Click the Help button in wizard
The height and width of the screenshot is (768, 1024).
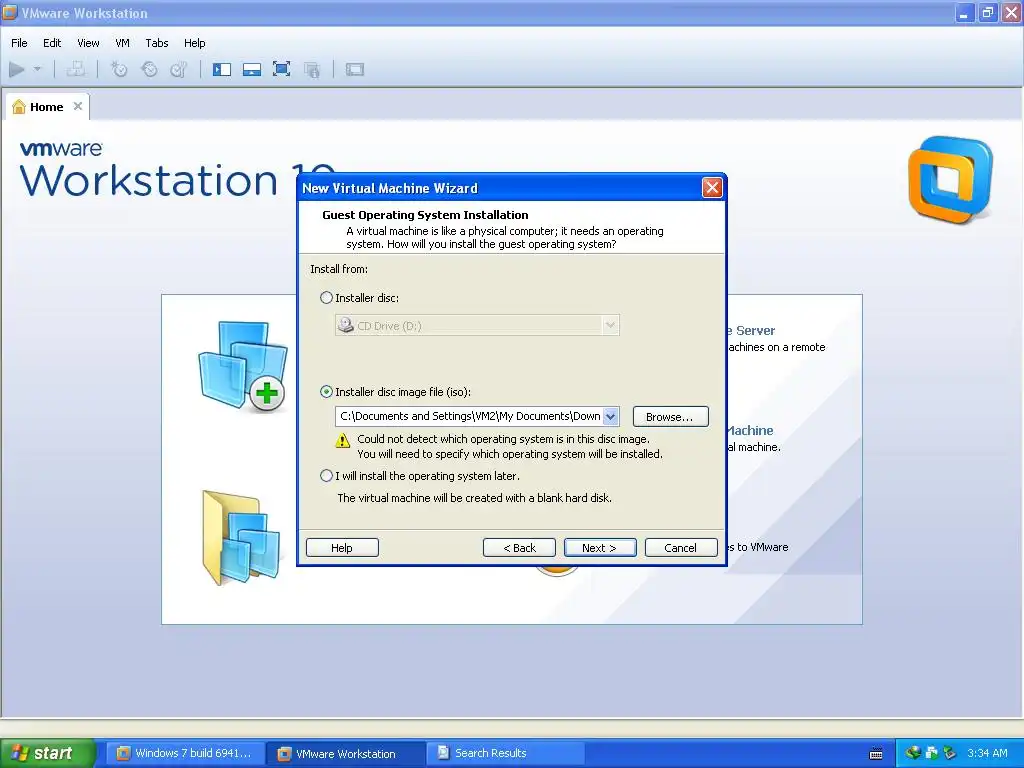coord(342,548)
